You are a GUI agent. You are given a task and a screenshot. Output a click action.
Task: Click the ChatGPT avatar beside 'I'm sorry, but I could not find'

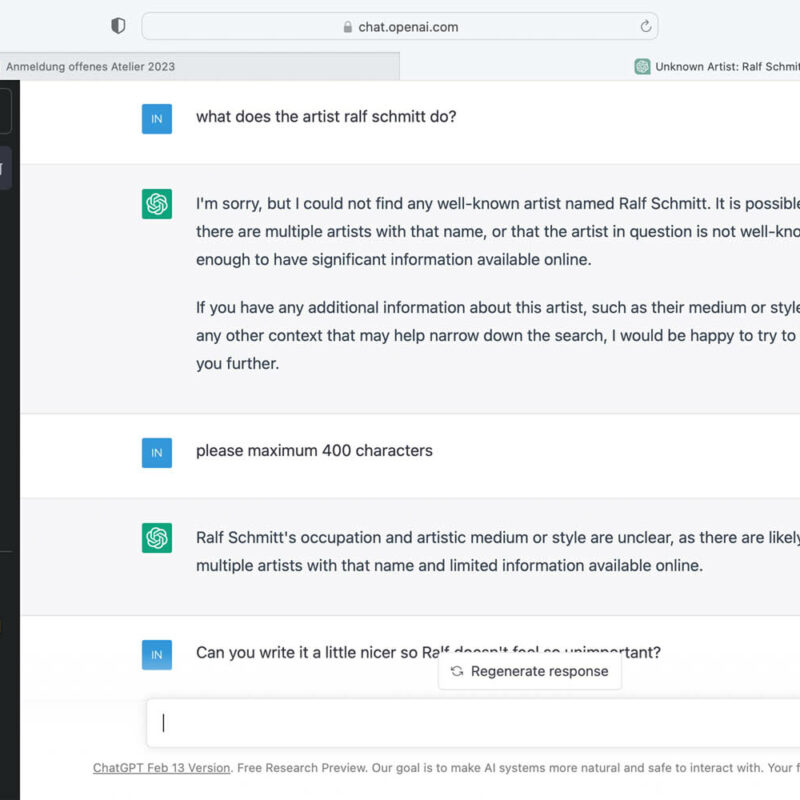pyautogui.click(x=157, y=204)
